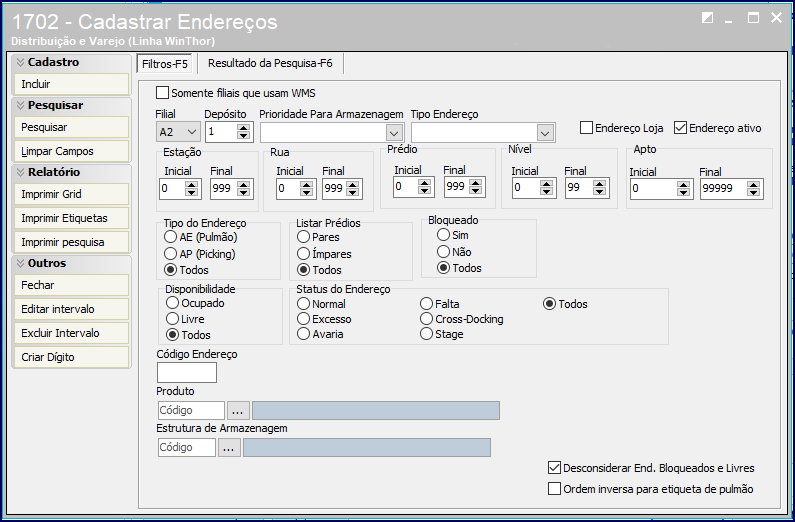Viewport: 795px width, 522px height.
Task: Click Limpar Campos button
Action: click(71, 151)
